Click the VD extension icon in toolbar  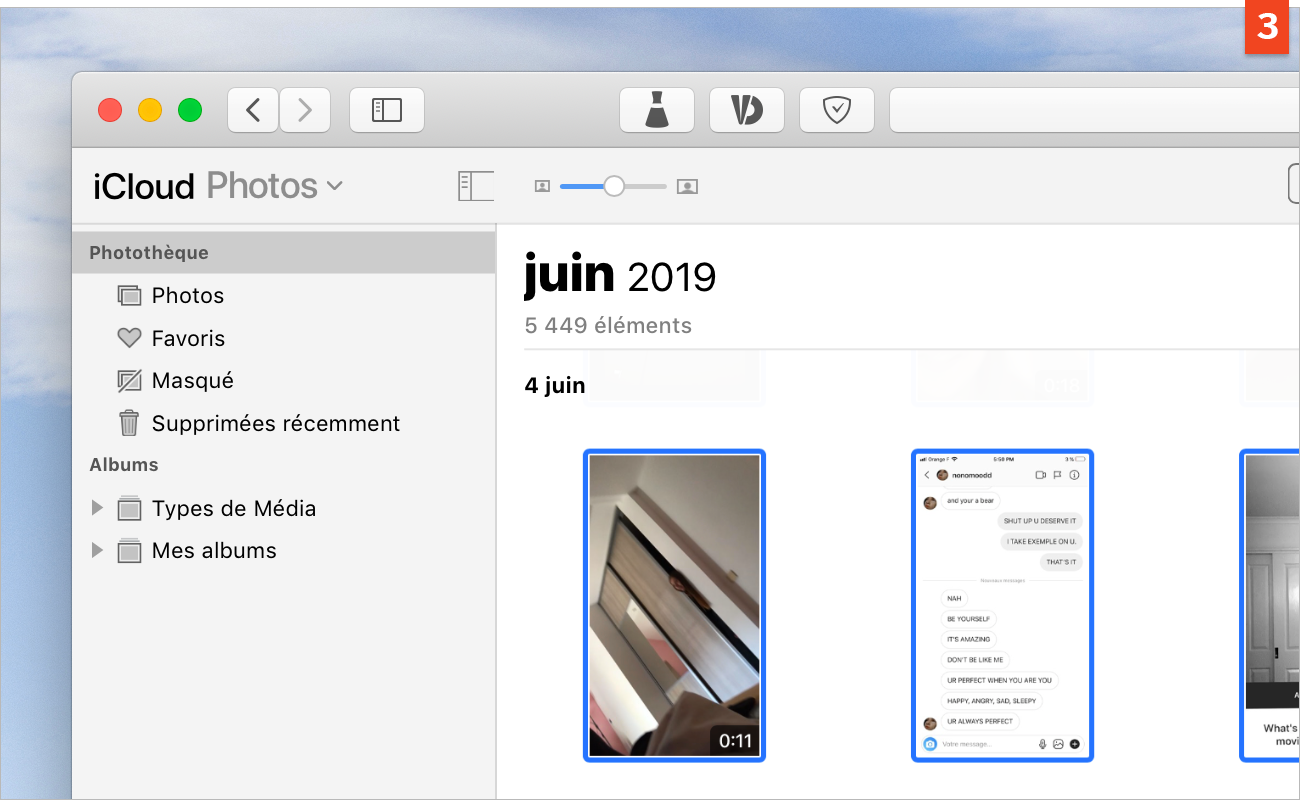746,110
